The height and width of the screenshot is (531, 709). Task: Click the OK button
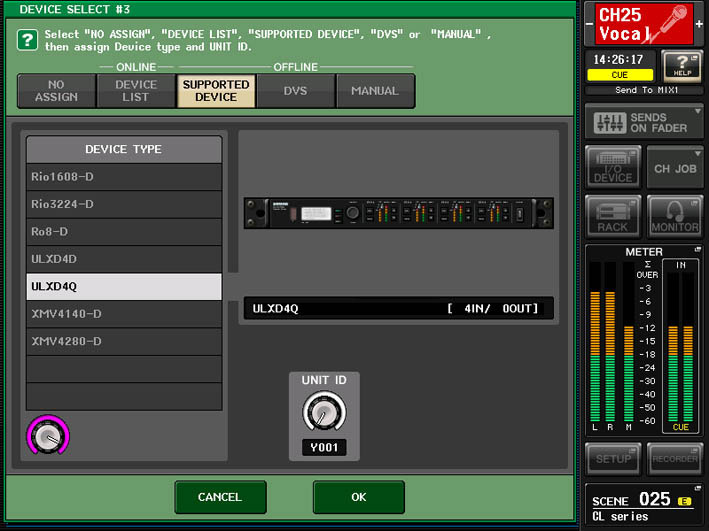coord(359,497)
